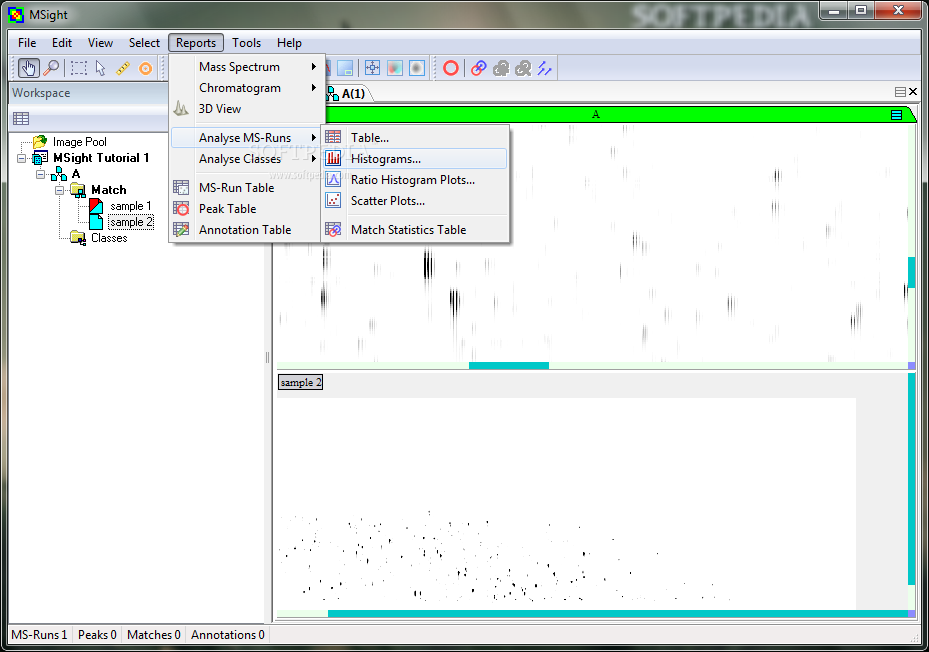929x652 pixels.
Task: Click the MSight application logo icon
Action: [x=16, y=15]
